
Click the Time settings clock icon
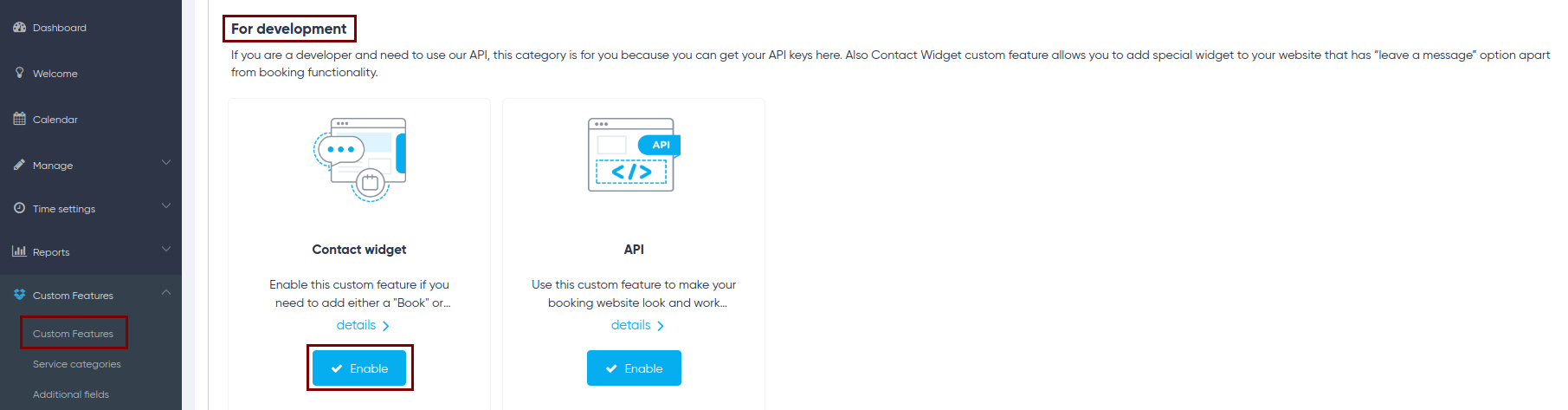pos(19,208)
